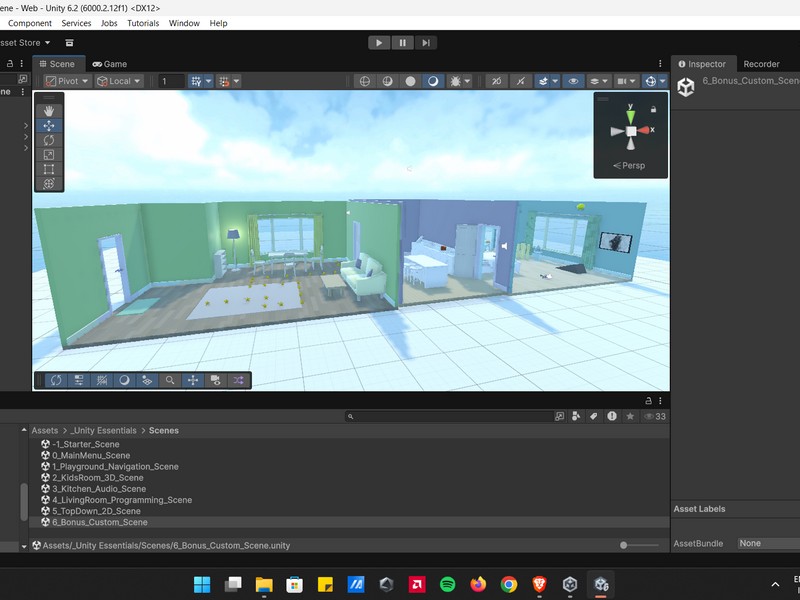Image resolution: width=800 pixels, height=600 pixels.
Task: Open the Local handle rotation dropdown
Action: (x=119, y=81)
